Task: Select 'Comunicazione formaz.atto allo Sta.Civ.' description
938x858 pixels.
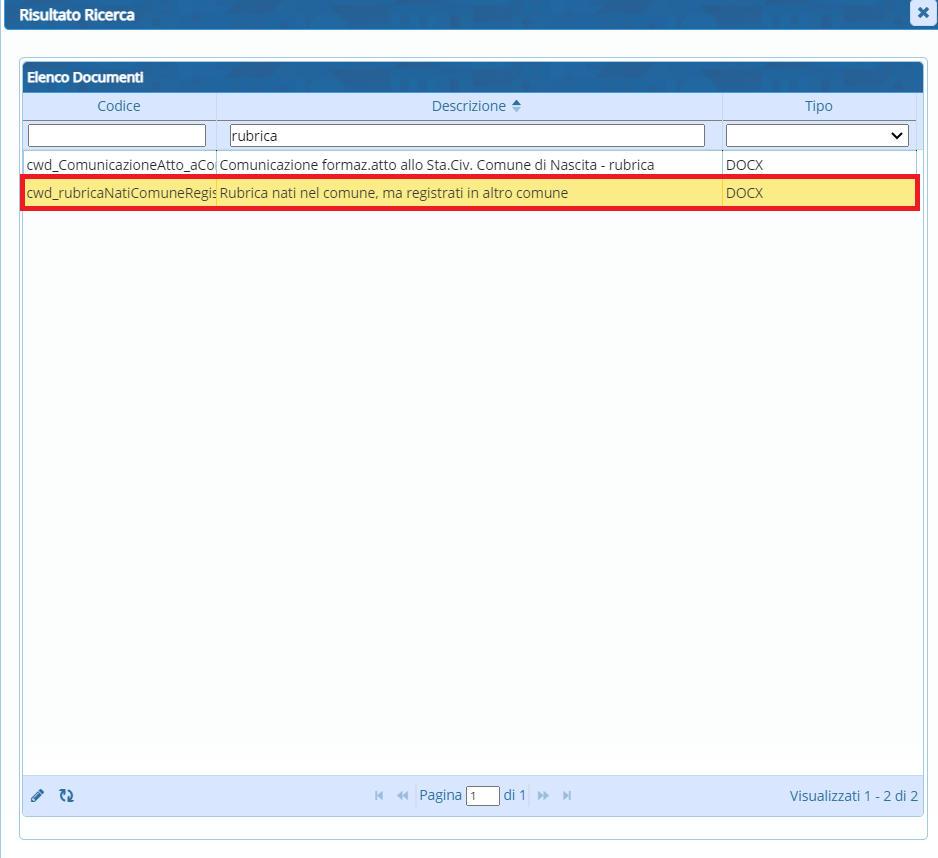Action: point(469,165)
